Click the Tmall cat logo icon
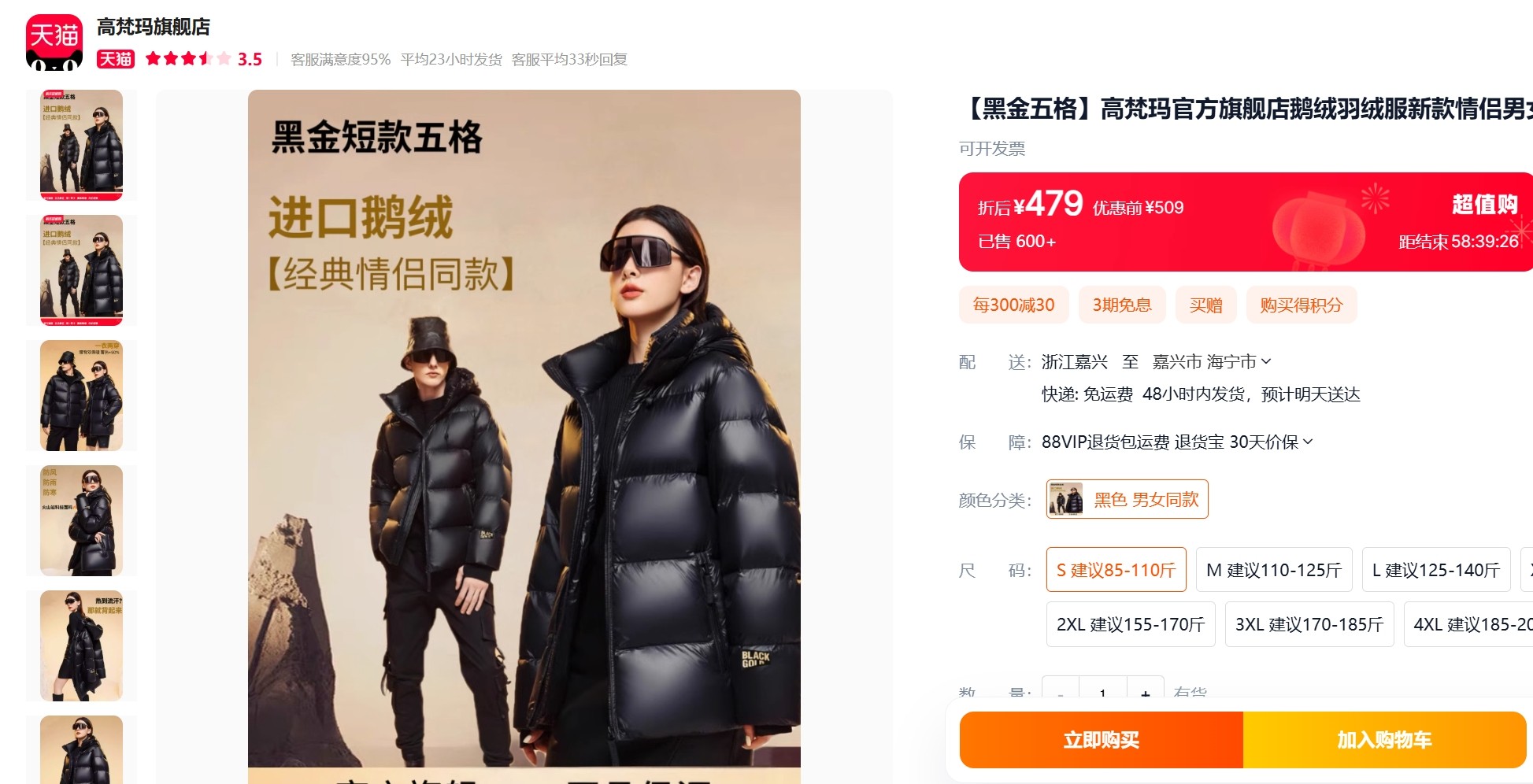Screen dimensions: 1533x784 tap(54, 42)
